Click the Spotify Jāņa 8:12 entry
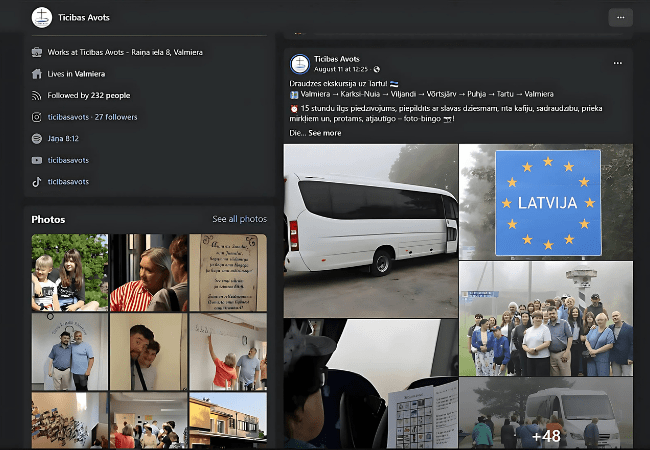 pos(65,139)
